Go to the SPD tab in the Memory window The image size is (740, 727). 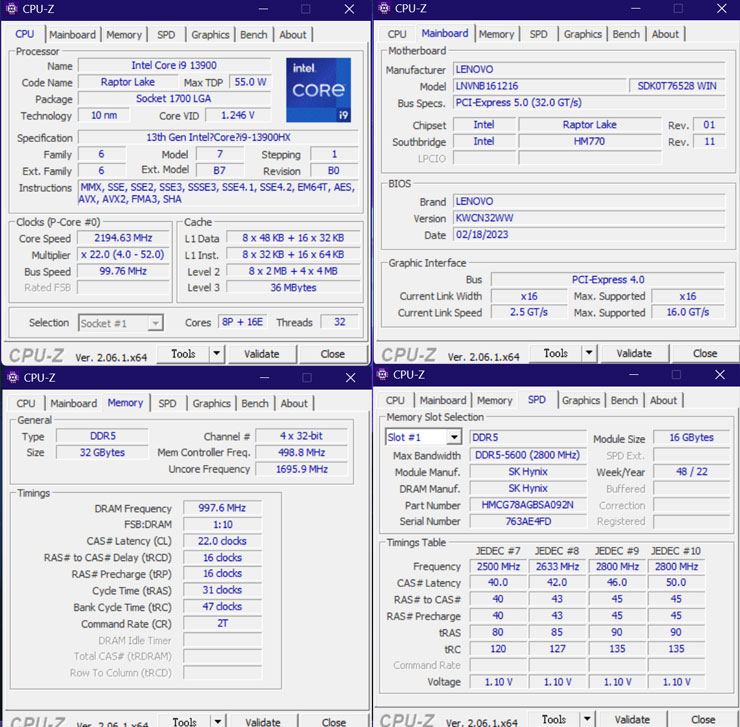(167, 403)
